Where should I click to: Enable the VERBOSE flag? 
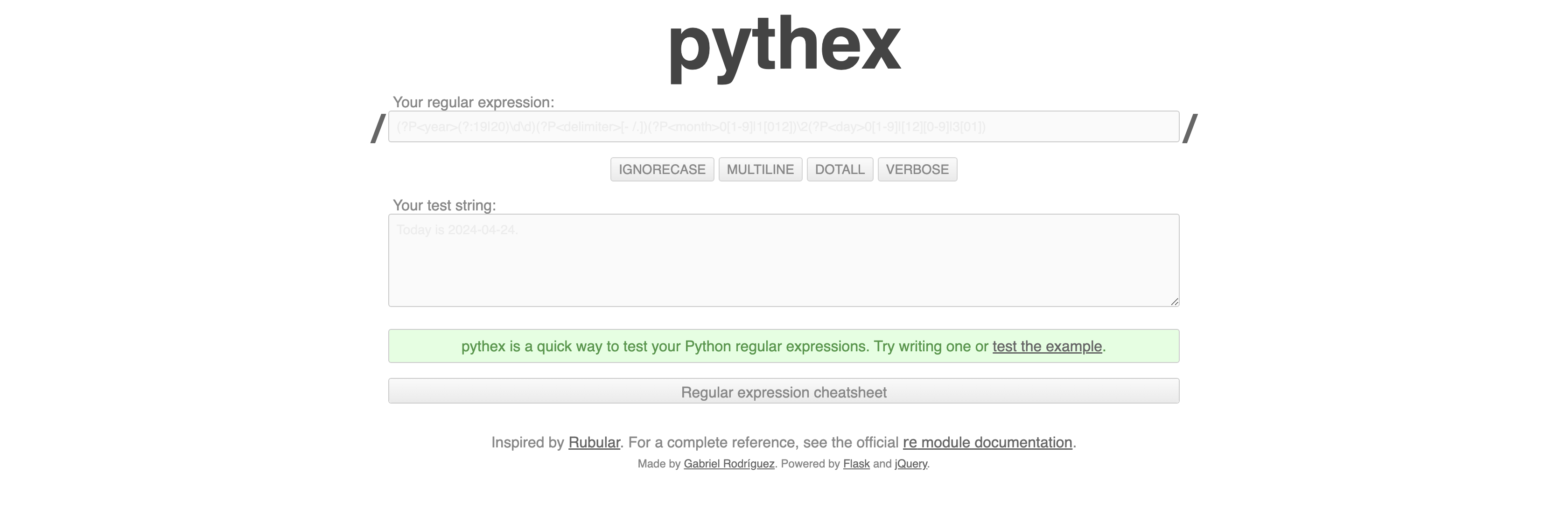coord(917,169)
